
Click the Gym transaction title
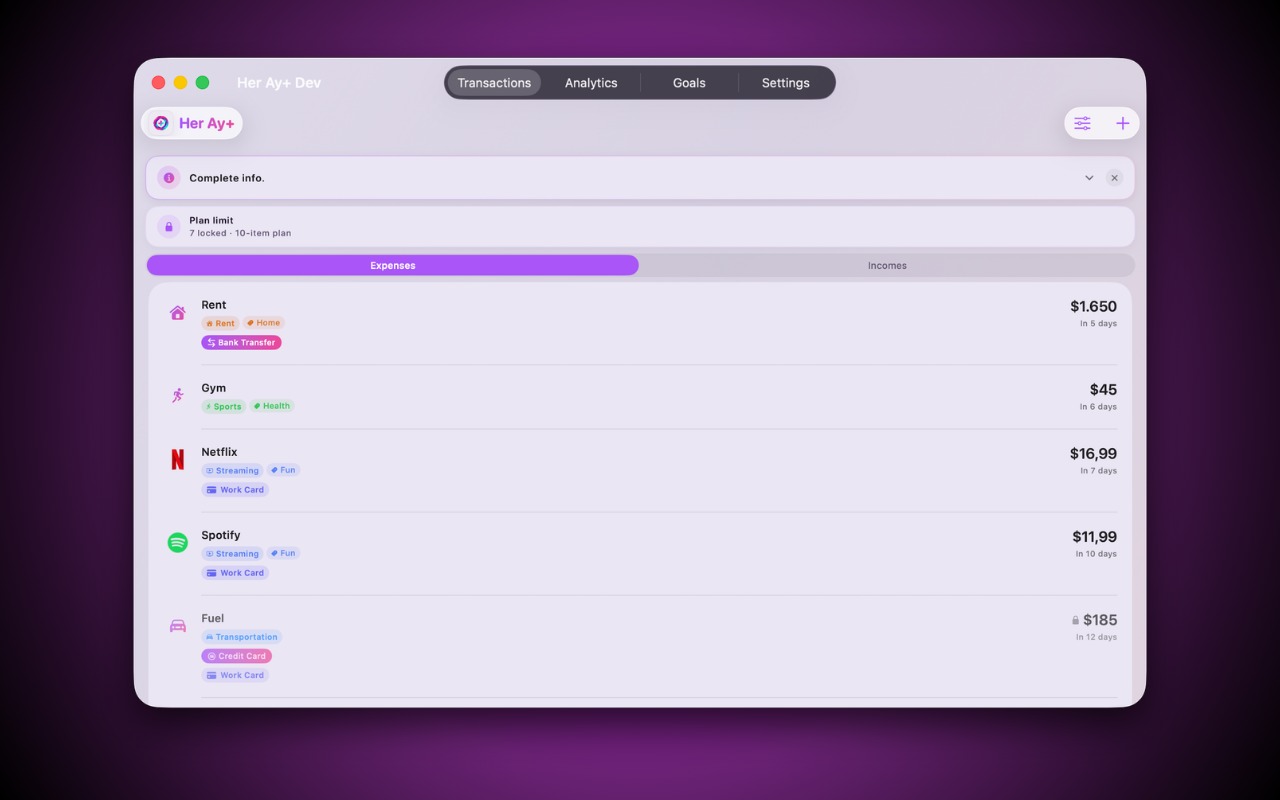pos(214,388)
